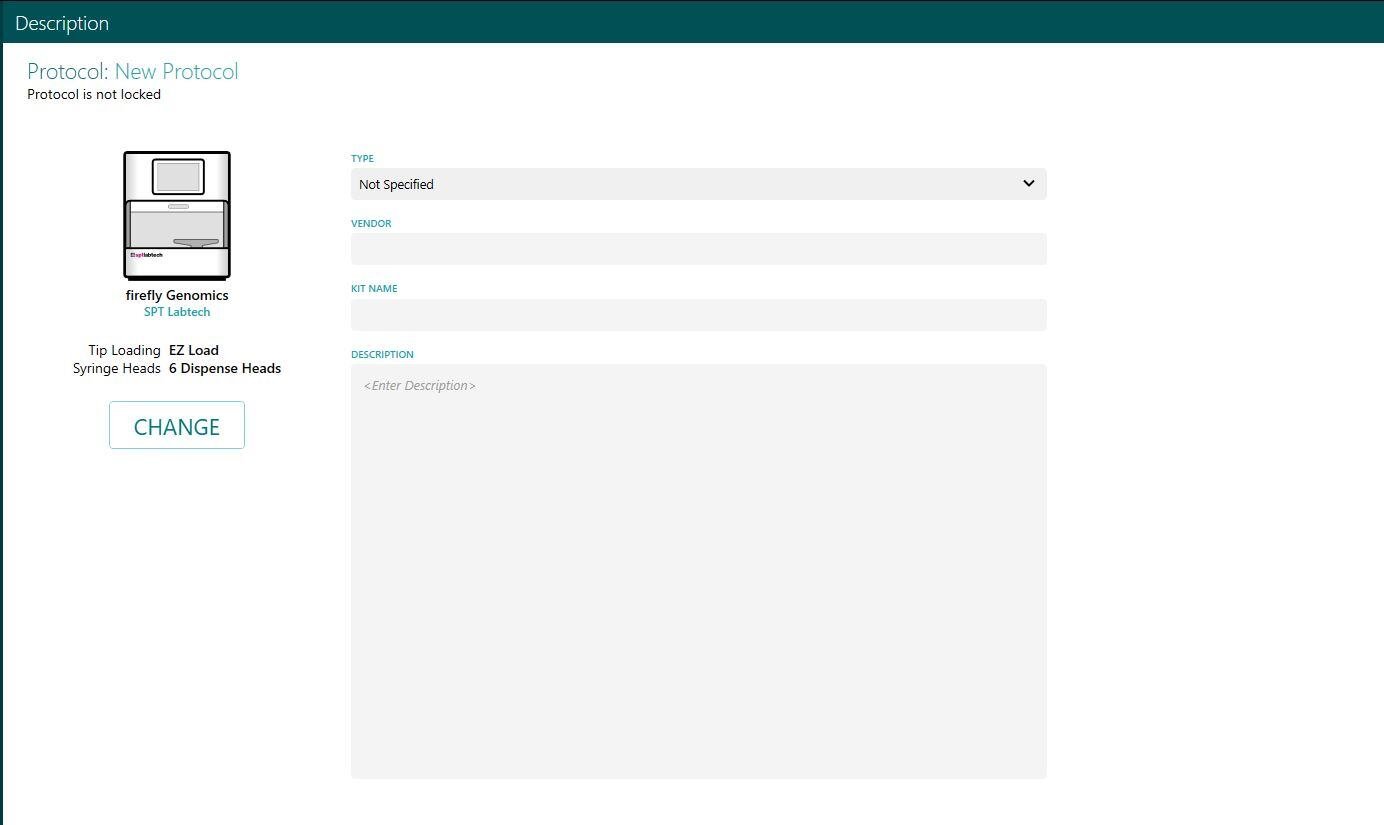Click the sptlabtech logo on the instrument image
This screenshot has height=825, width=1384.
tap(146, 255)
